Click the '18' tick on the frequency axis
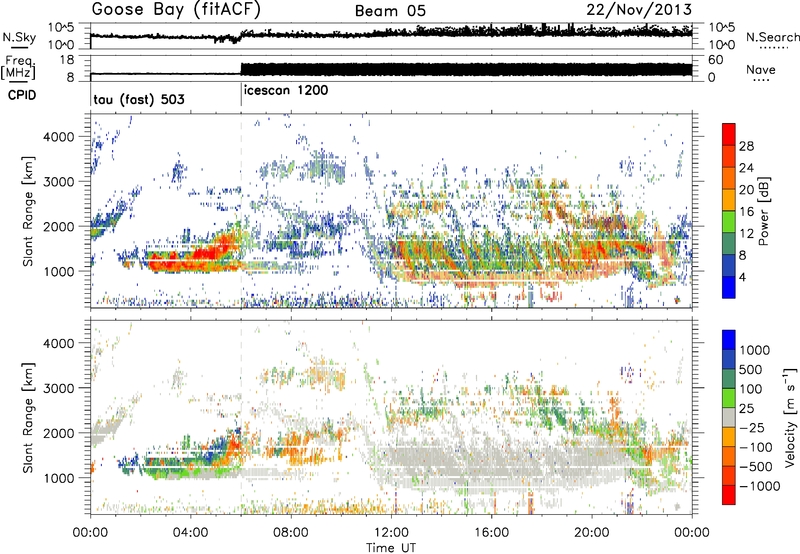 click(x=67, y=60)
